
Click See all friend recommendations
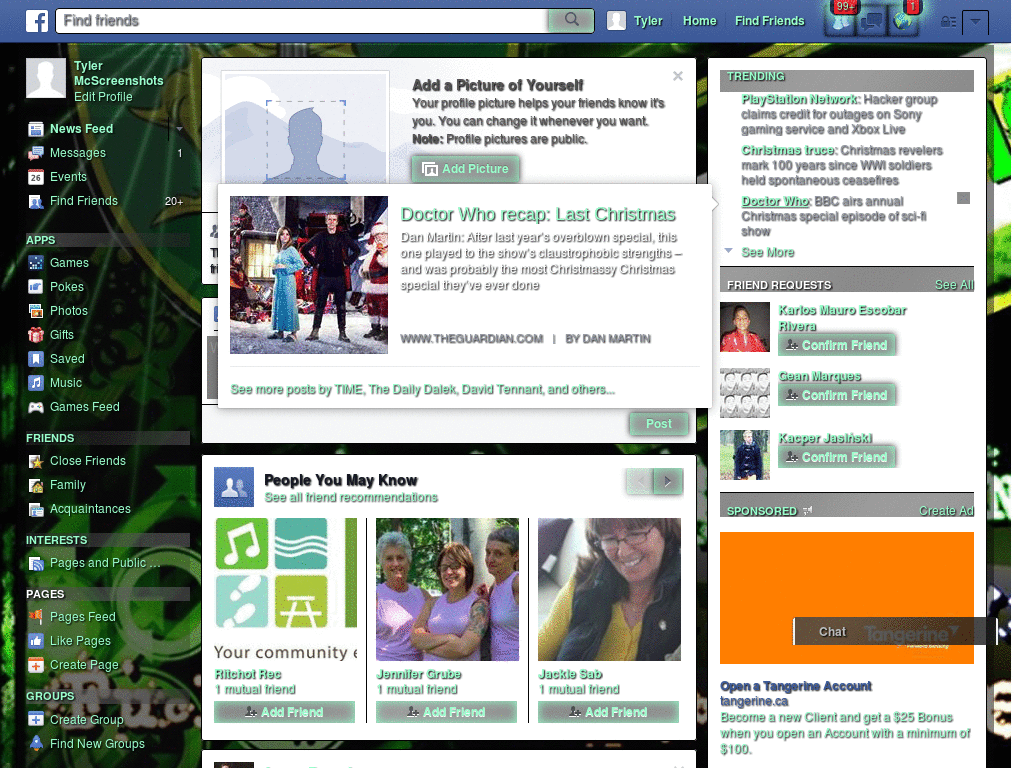click(351, 498)
